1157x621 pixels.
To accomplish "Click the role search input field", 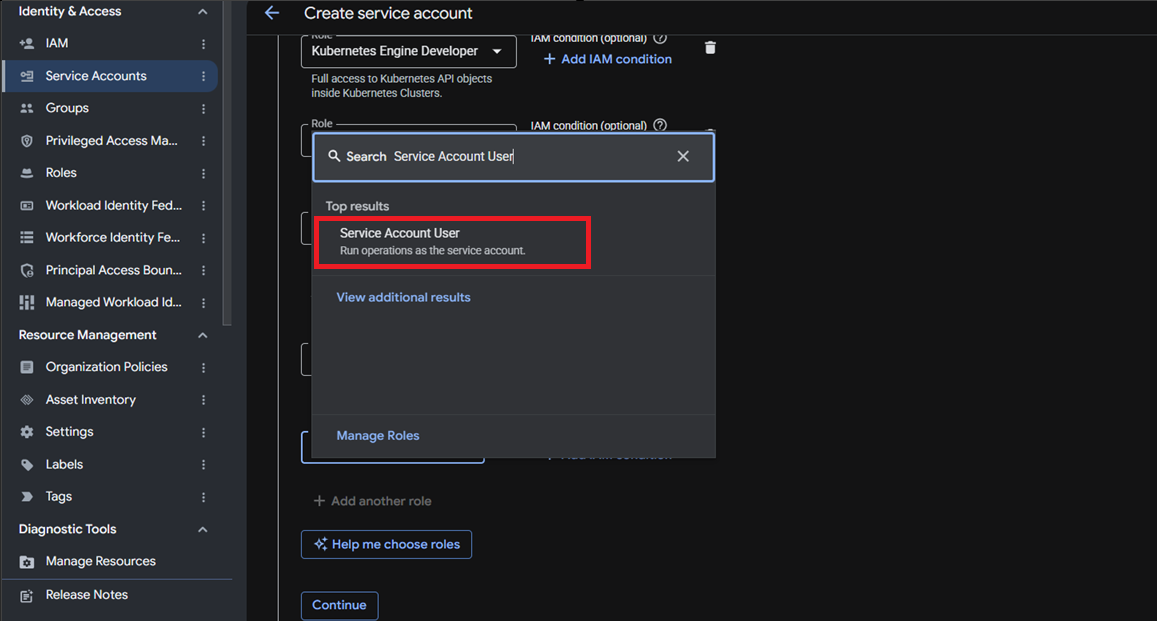I will [x=513, y=156].
